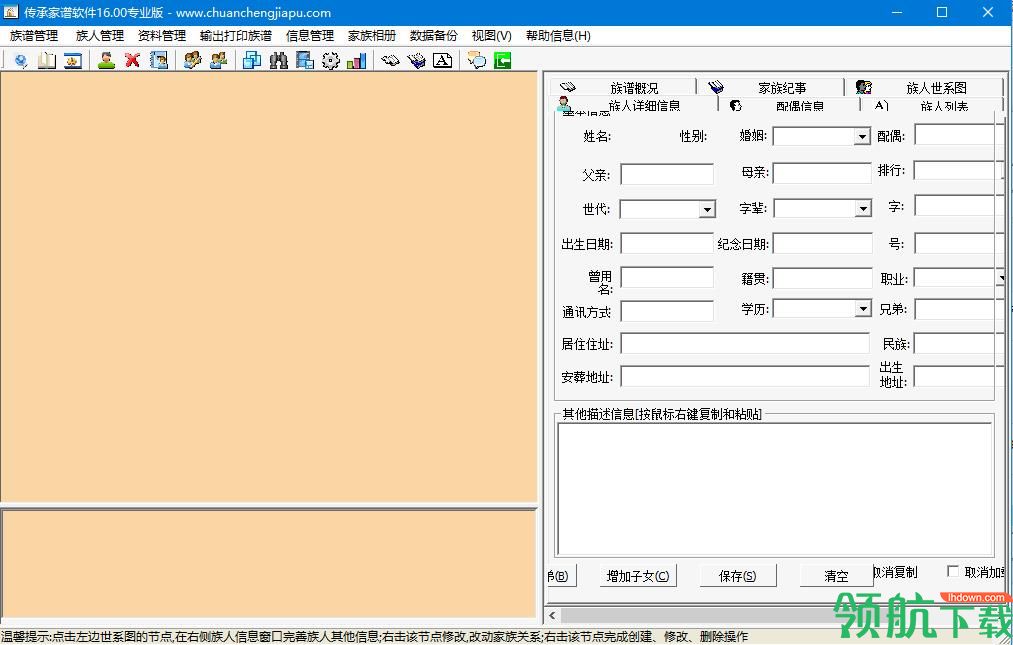Click the red X delete toolbar icon

(x=132, y=61)
